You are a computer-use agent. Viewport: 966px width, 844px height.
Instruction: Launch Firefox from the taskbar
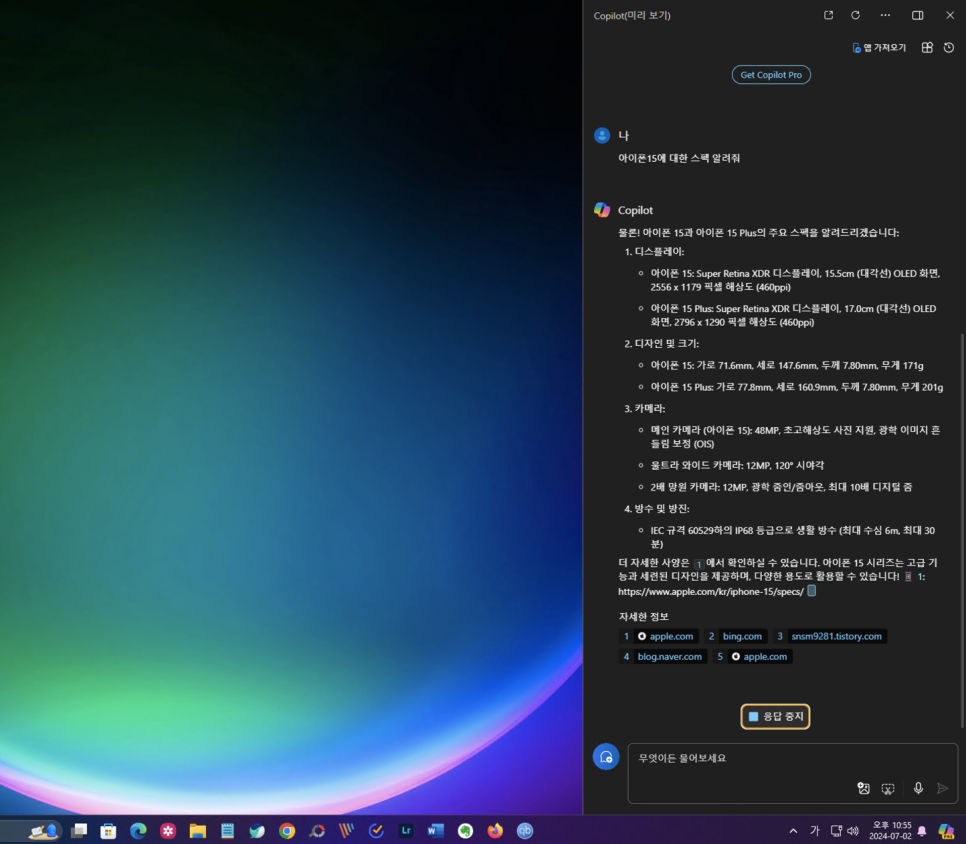point(495,830)
